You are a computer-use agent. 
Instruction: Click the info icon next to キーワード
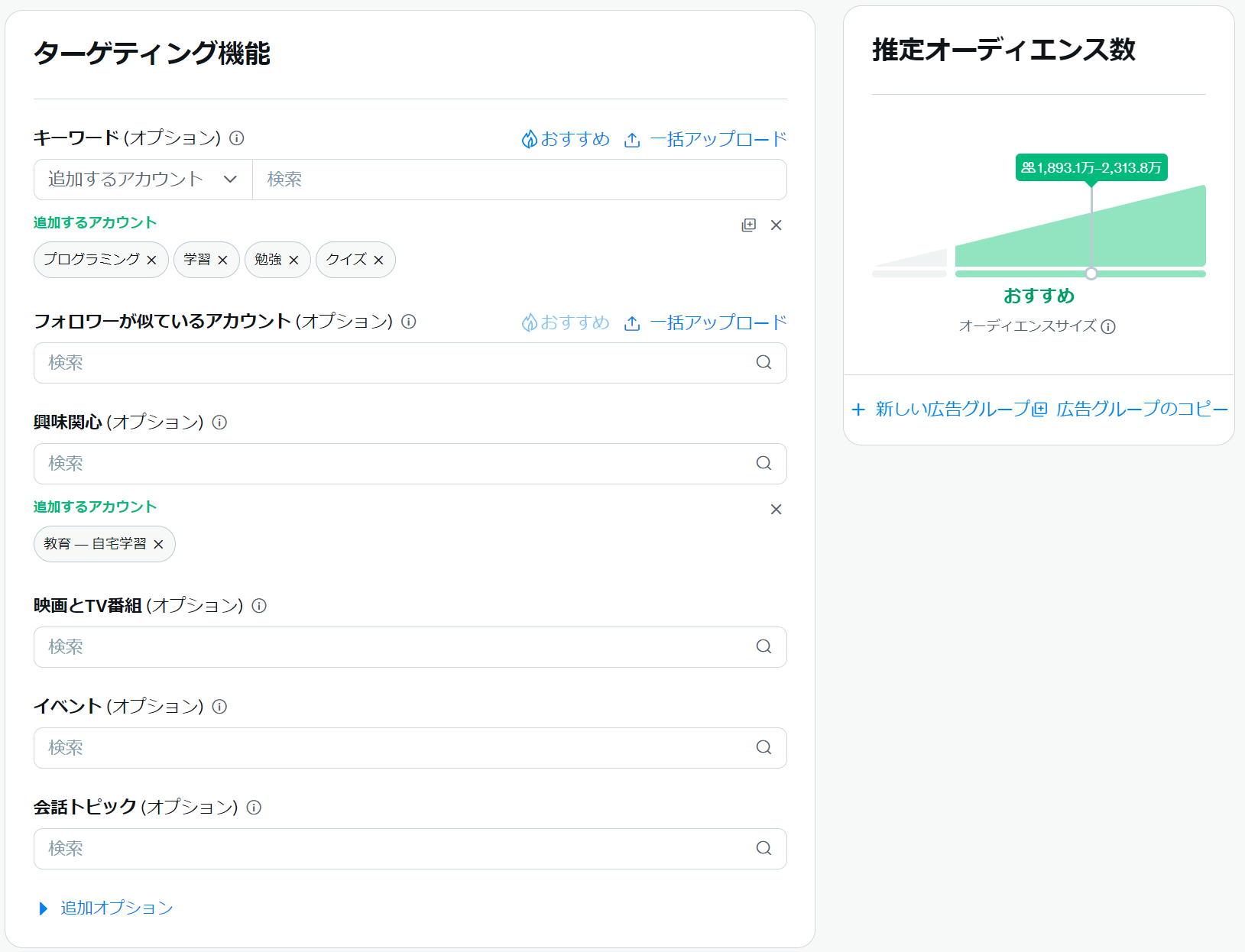click(237, 138)
